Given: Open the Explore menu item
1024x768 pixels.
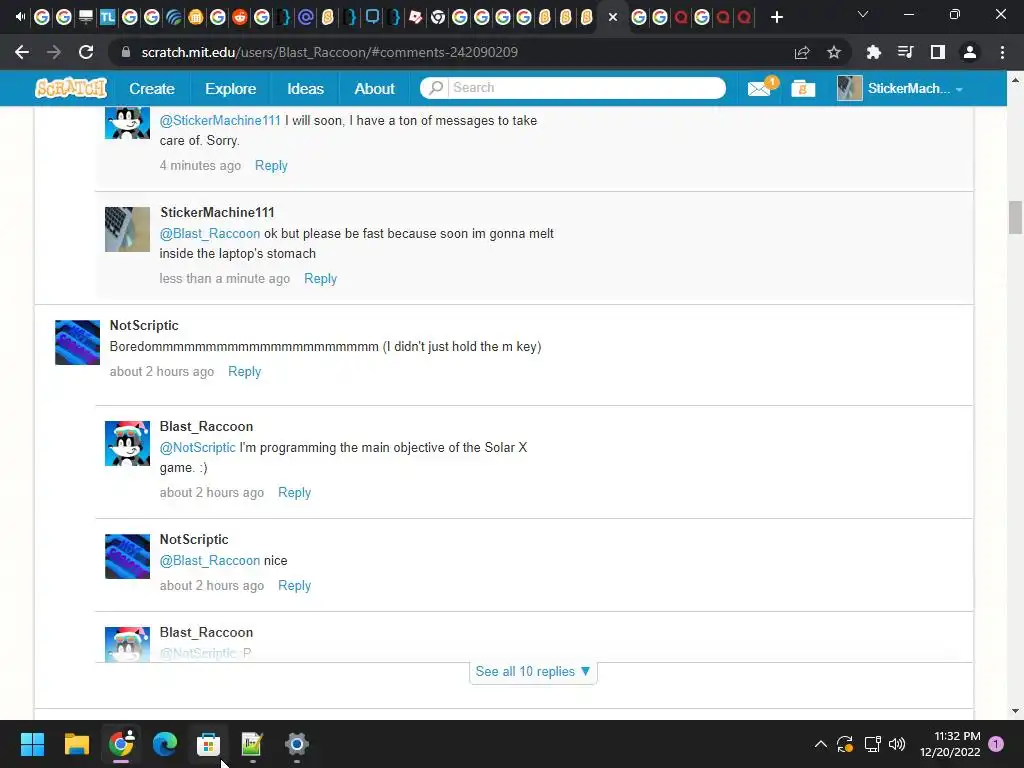Looking at the screenshot, I should coord(231,88).
